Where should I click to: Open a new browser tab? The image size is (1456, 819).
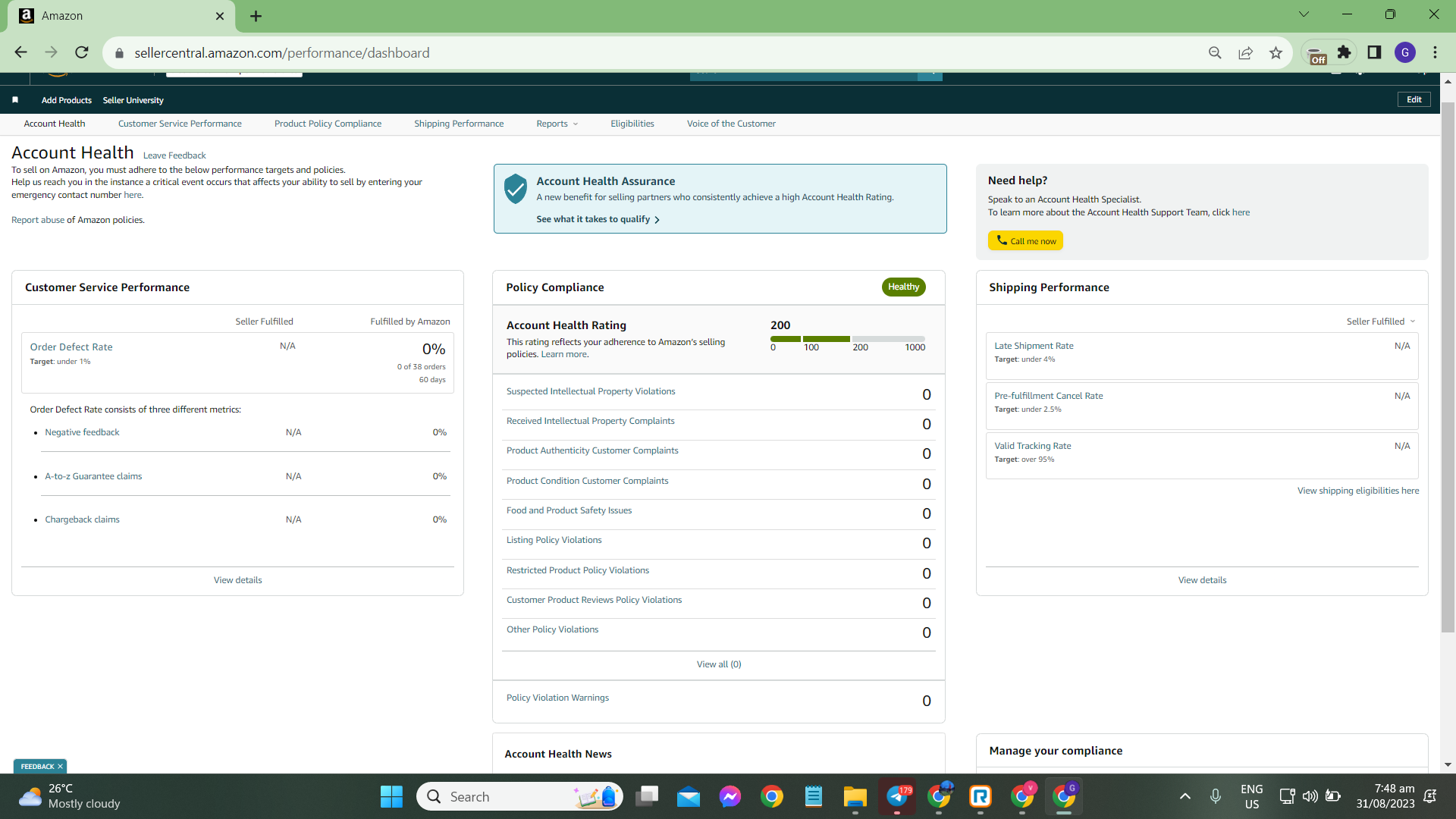click(256, 16)
